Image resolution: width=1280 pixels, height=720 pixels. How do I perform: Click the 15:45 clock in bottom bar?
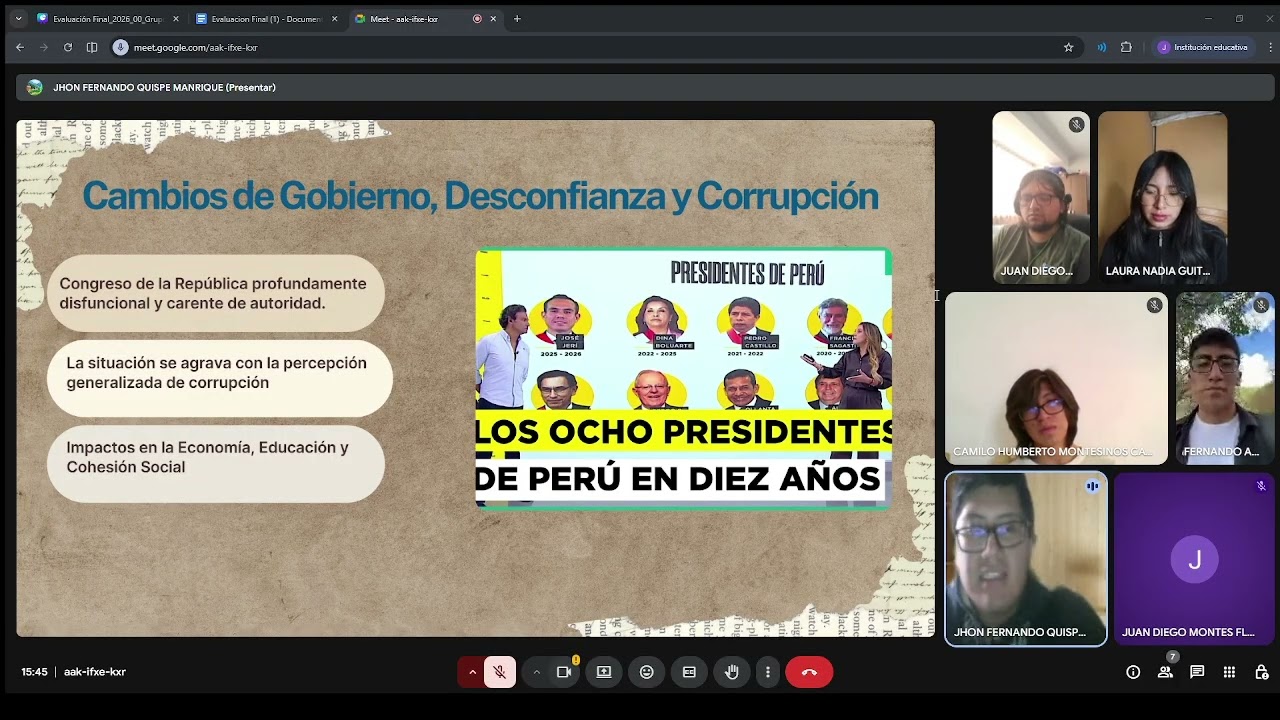pyautogui.click(x=34, y=672)
